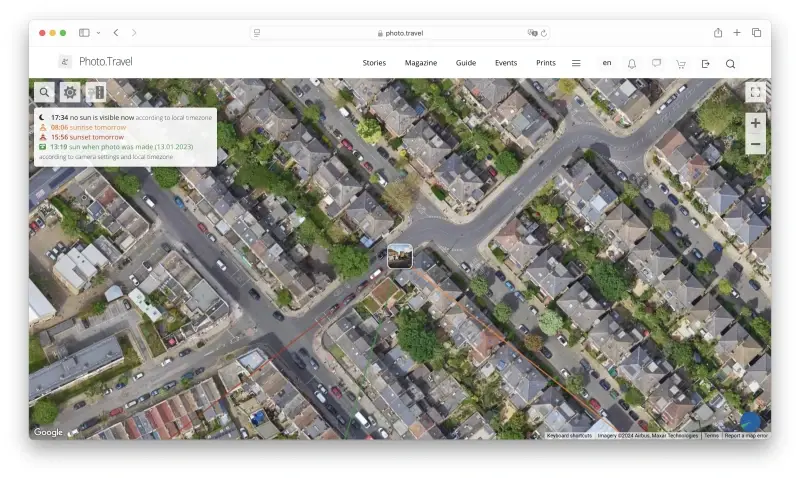This screenshot has width=800, height=478.
Task: Click the Photo.Travel logo
Action: coord(95,62)
